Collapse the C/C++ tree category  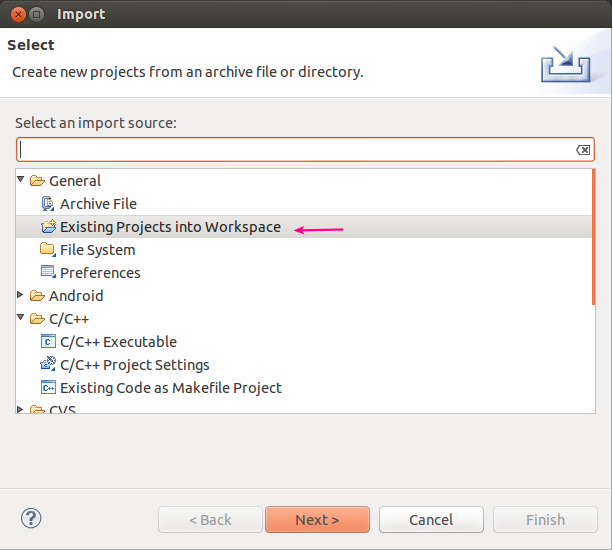21,318
